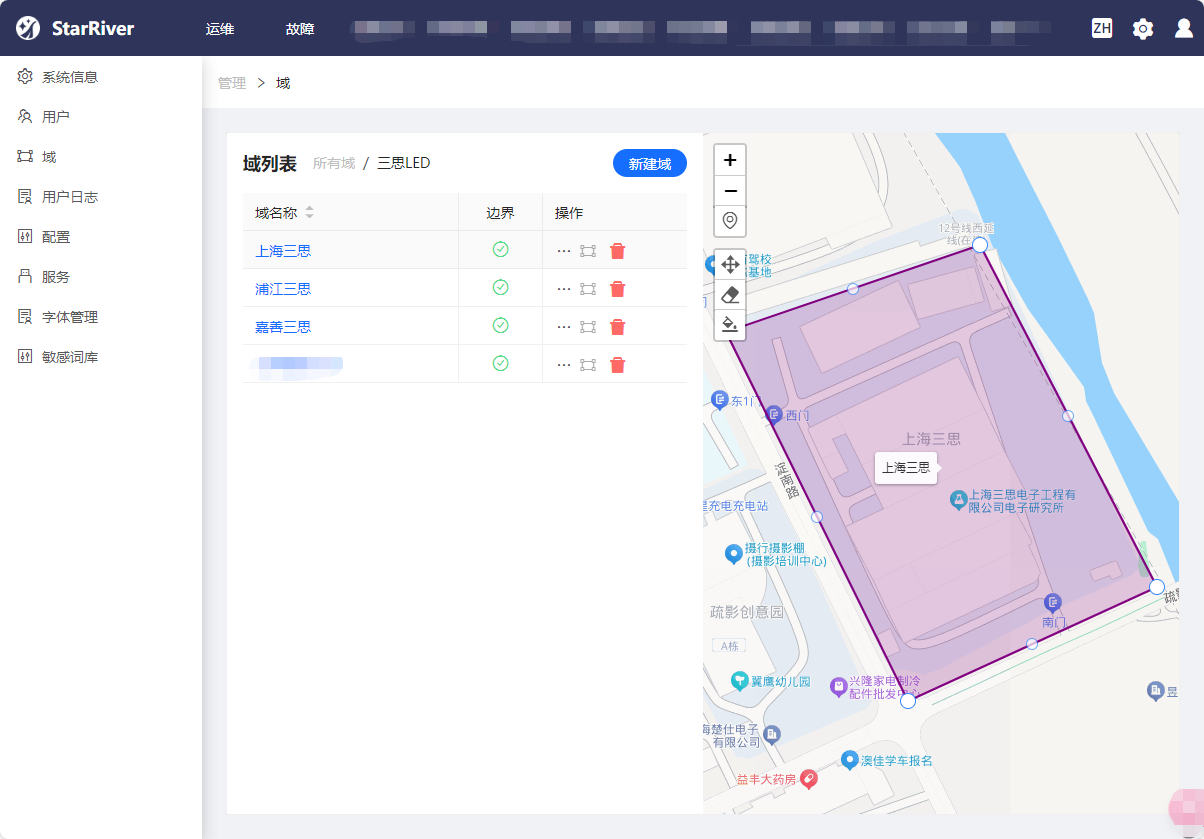This screenshot has width=1204, height=839.
Task: Select the eraser tool on map
Action: [730, 295]
